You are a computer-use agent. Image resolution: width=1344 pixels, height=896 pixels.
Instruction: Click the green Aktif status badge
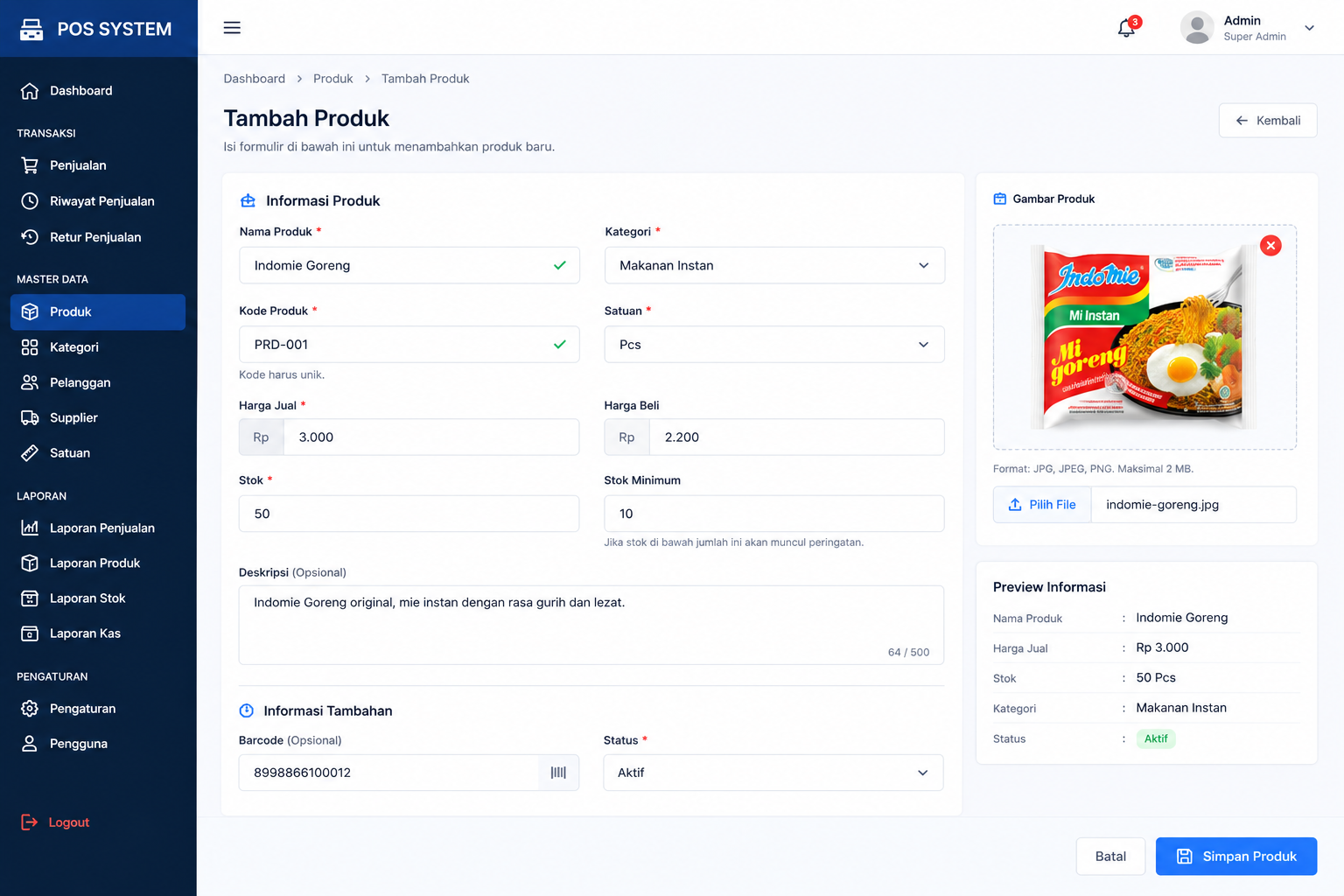1156,738
